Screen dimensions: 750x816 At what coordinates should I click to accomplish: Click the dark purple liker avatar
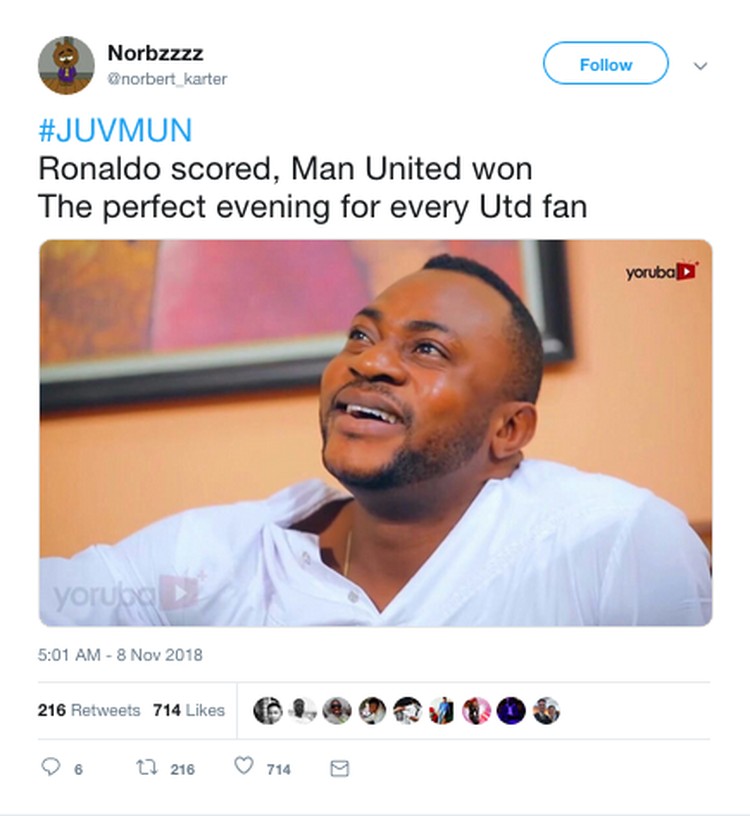pyautogui.click(x=511, y=710)
